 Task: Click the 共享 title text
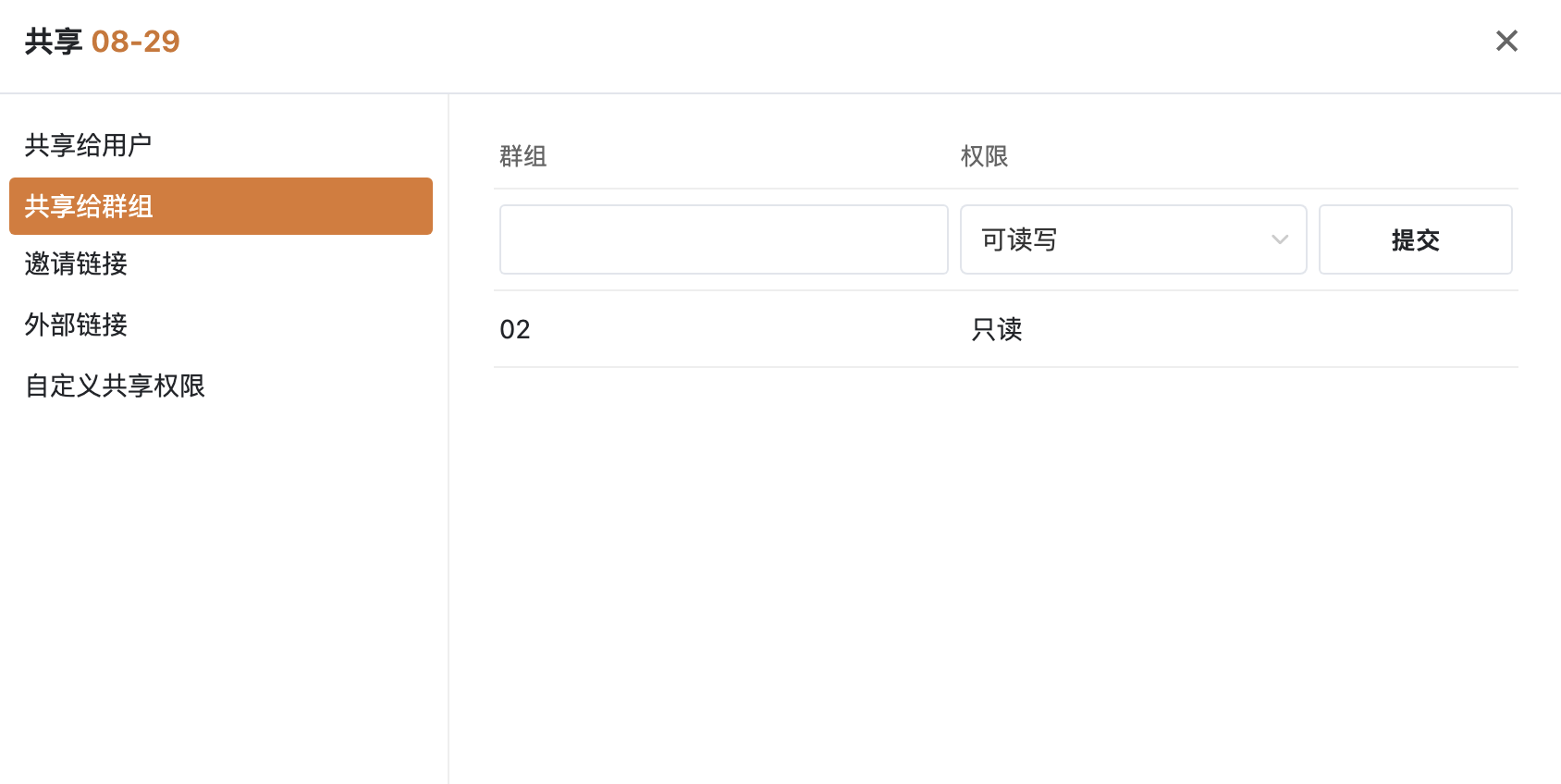point(54,42)
